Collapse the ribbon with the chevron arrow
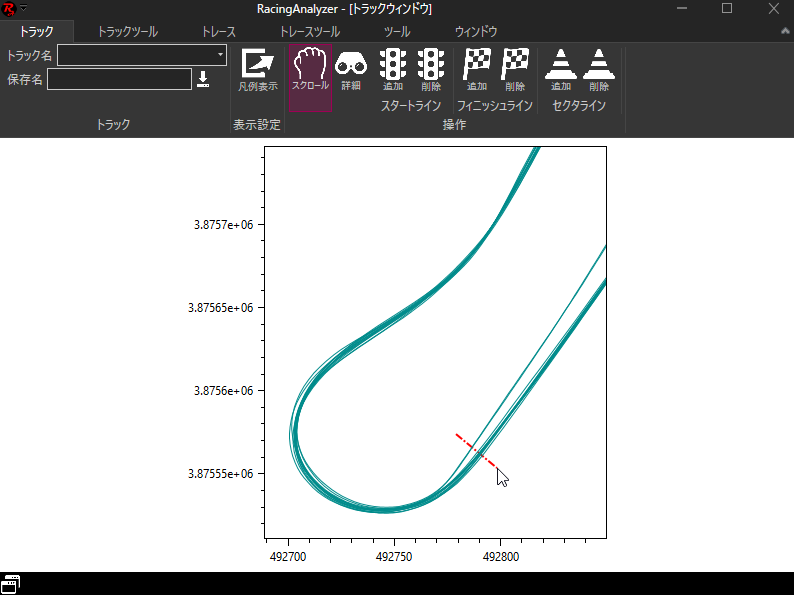794x595 pixels. click(x=785, y=32)
